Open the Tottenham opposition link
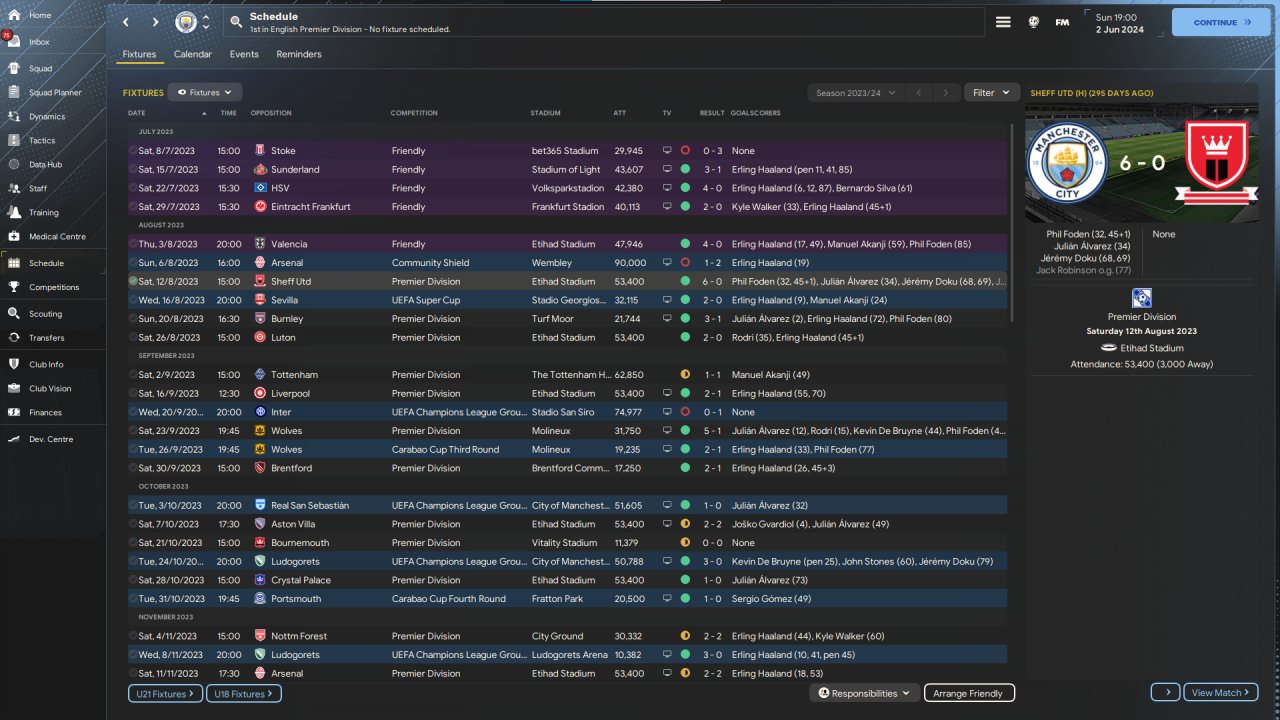The image size is (1280, 720). coord(293,375)
